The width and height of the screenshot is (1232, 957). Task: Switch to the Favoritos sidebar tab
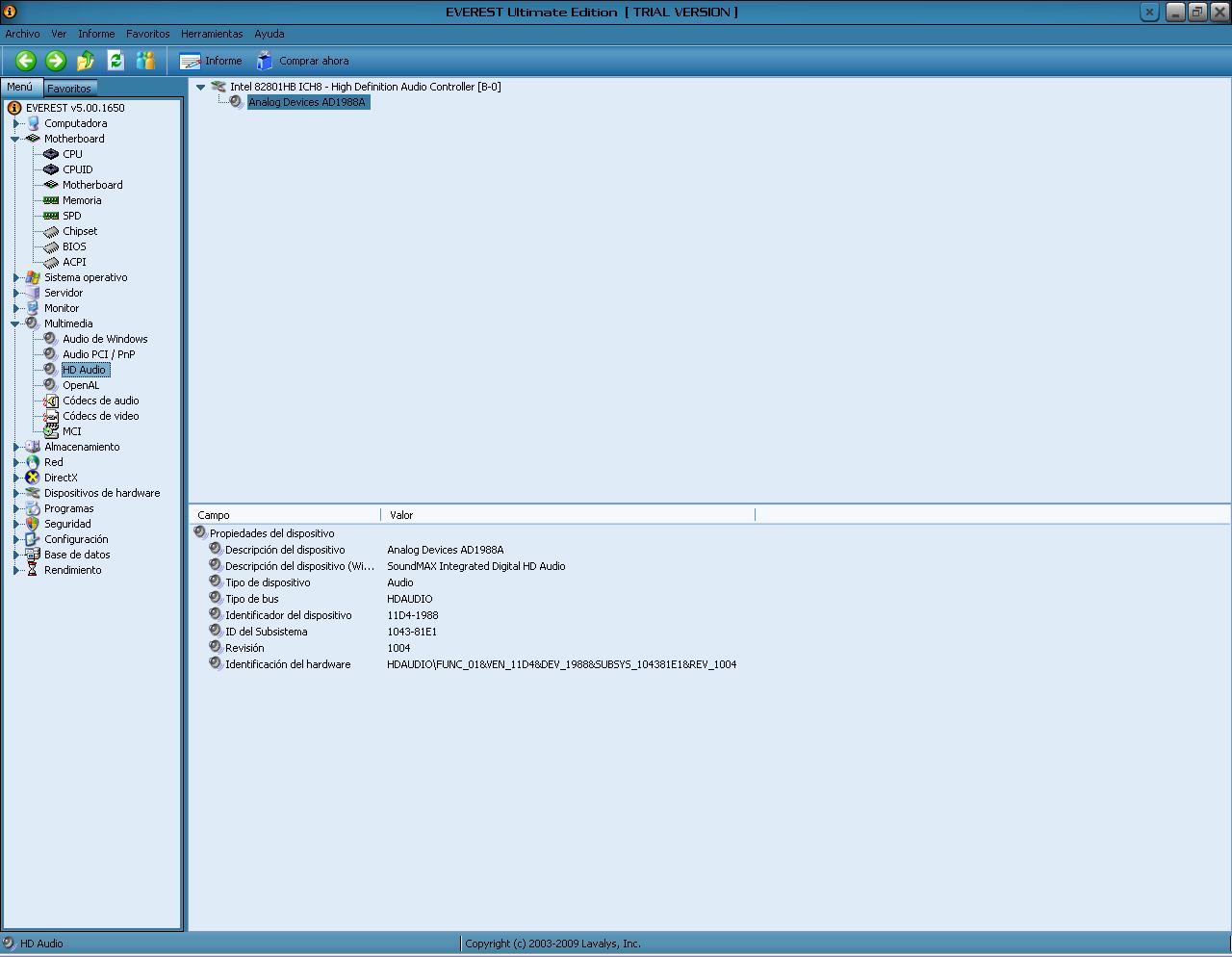click(x=69, y=88)
